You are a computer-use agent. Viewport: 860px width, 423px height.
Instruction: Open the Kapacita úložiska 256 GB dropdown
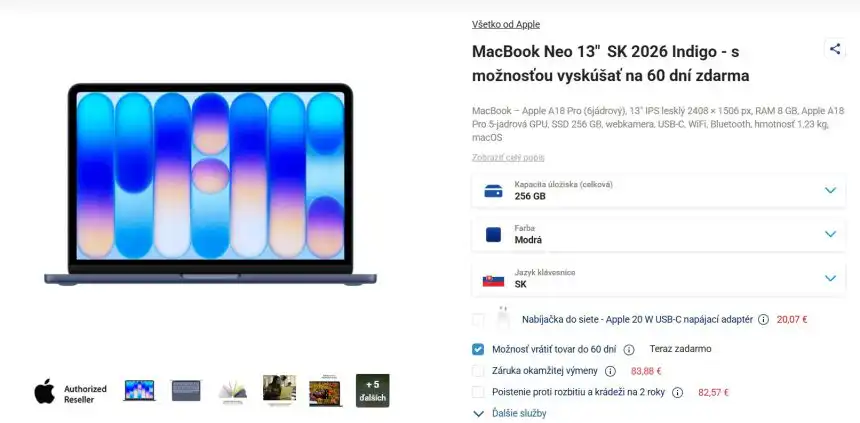coord(658,190)
